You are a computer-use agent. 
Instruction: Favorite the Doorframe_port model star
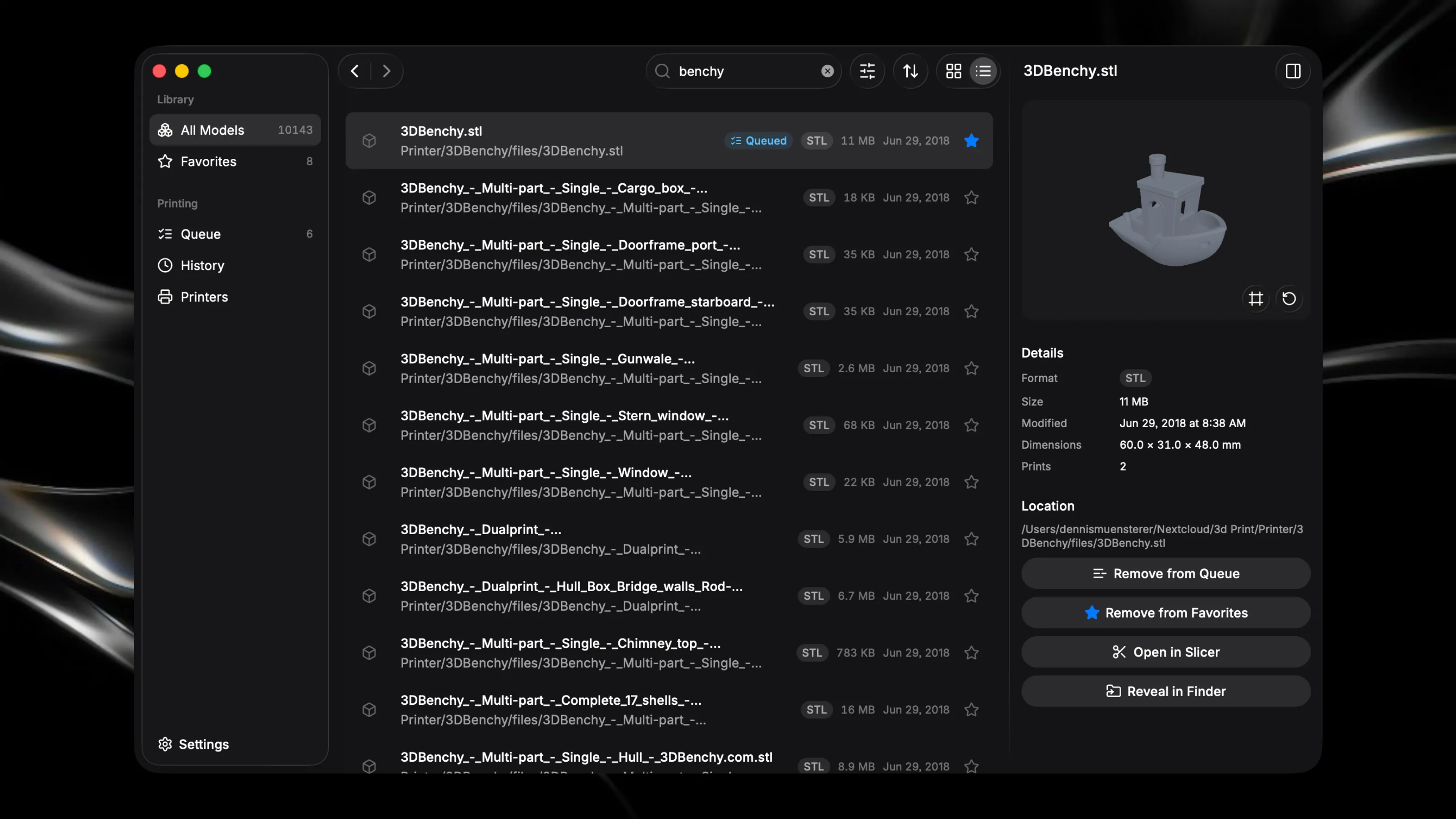(971, 255)
